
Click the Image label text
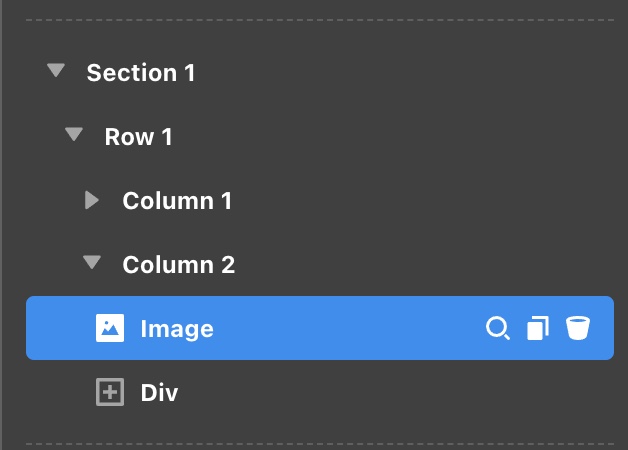point(177,329)
